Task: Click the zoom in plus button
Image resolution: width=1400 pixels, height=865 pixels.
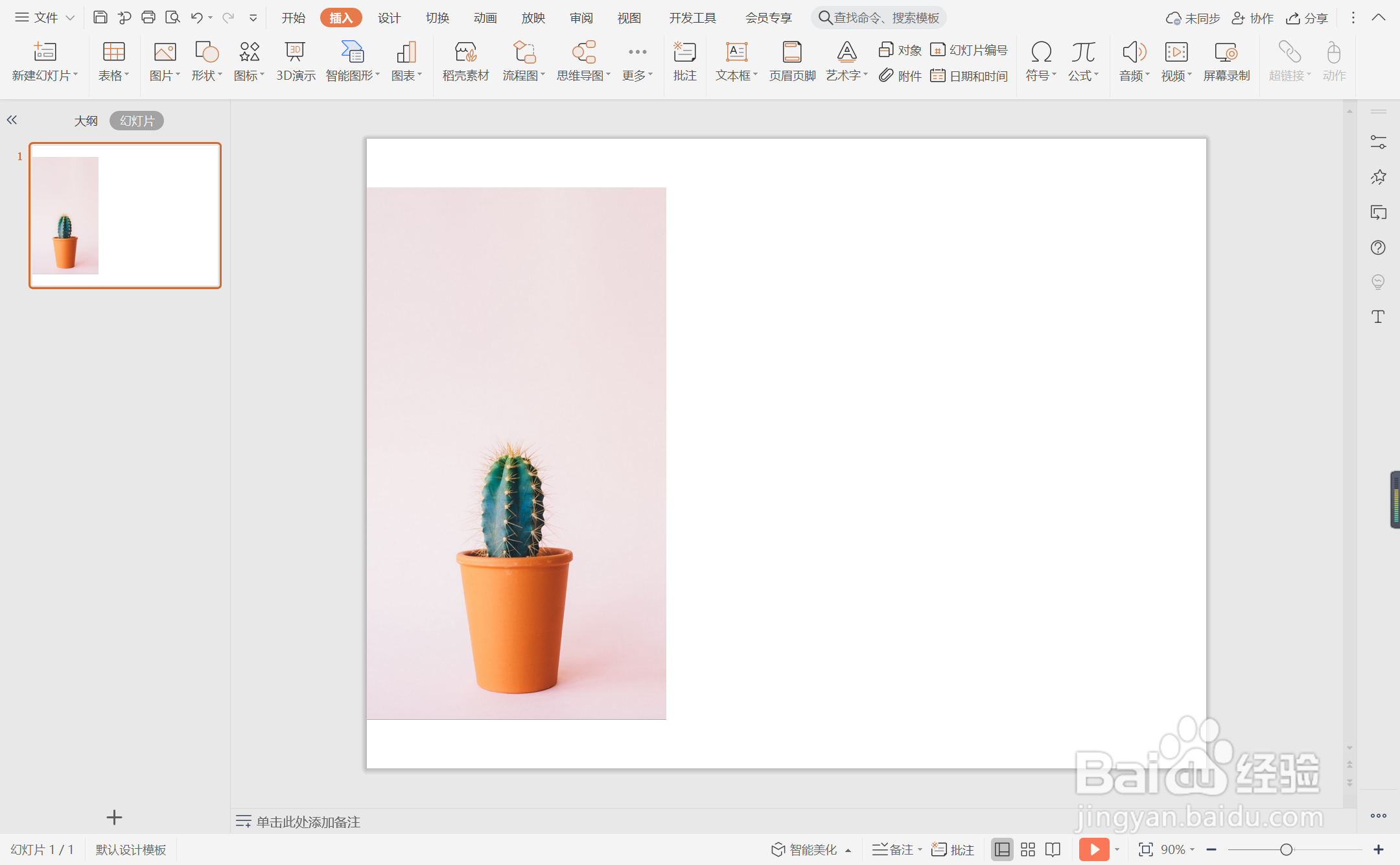Action: 1379,849
